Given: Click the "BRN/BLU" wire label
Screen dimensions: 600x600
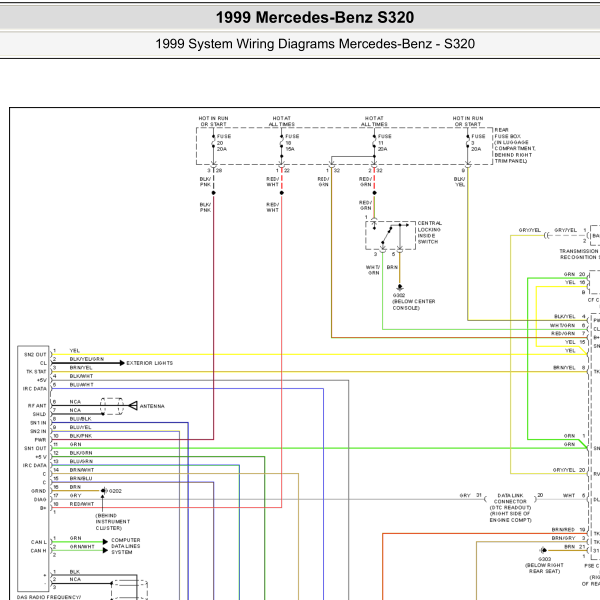Looking at the screenshot, I should click(x=81, y=478).
